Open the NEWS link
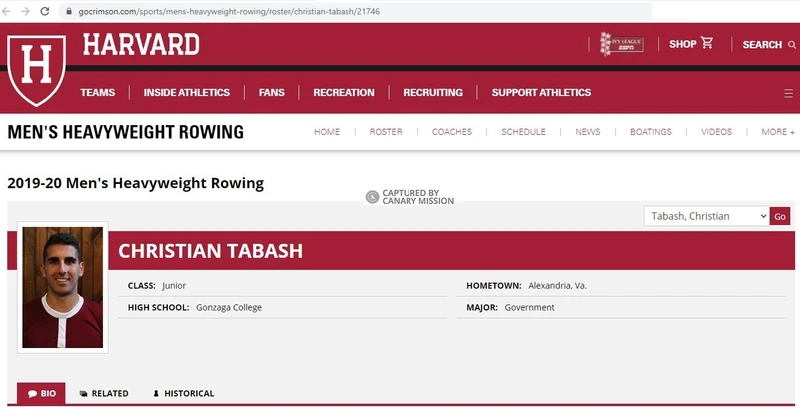The width and height of the screenshot is (800, 412). click(x=588, y=132)
